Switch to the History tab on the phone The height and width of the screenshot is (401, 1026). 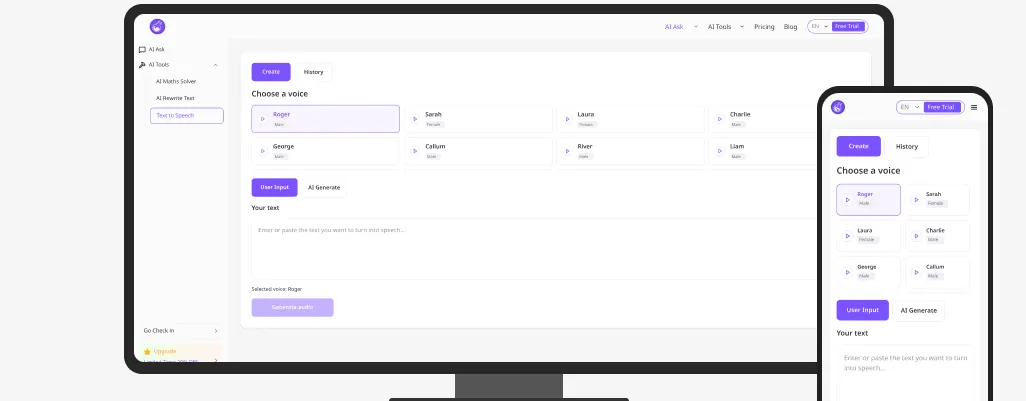(x=907, y=147)
